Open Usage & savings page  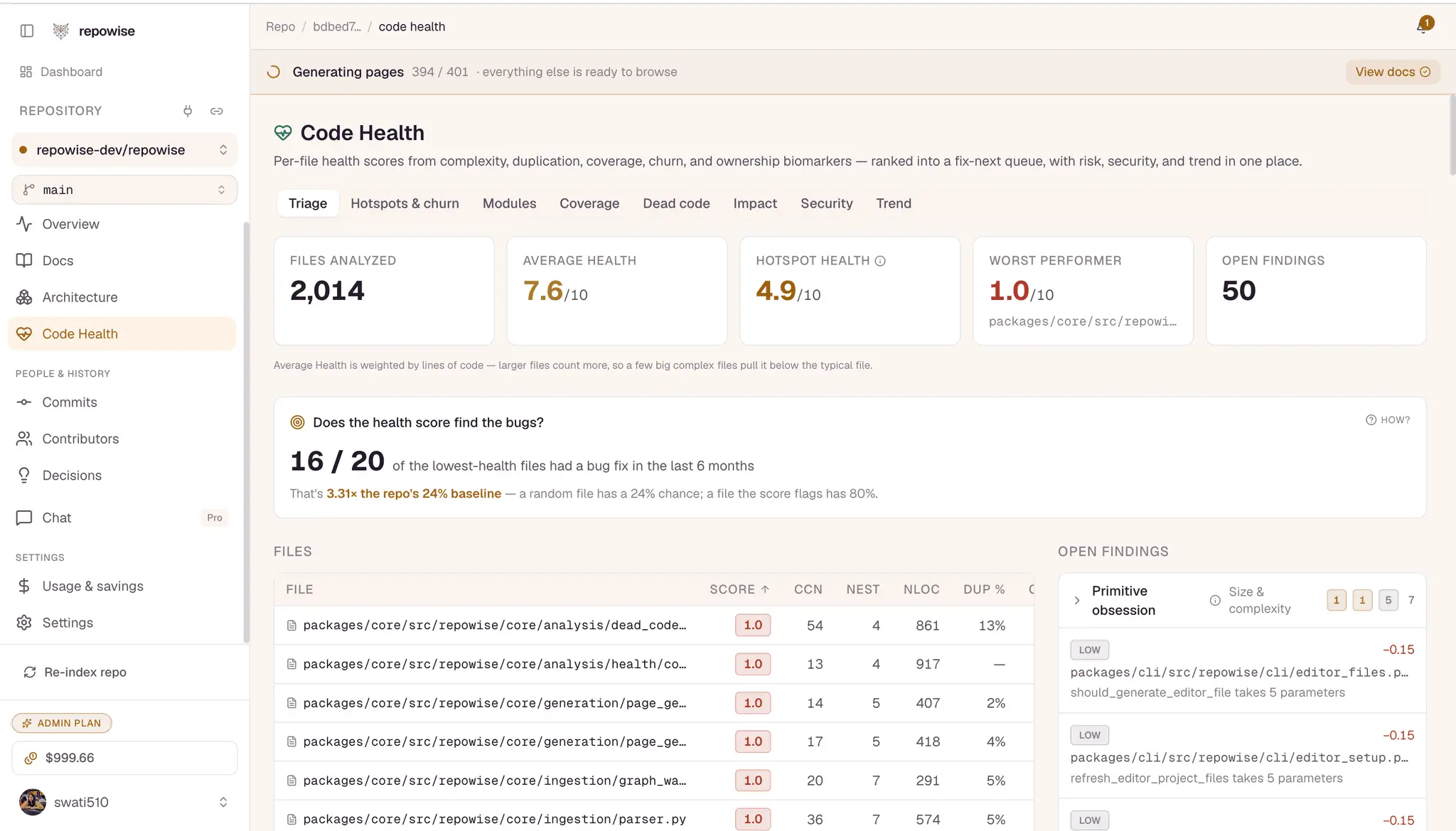point(122,586)
